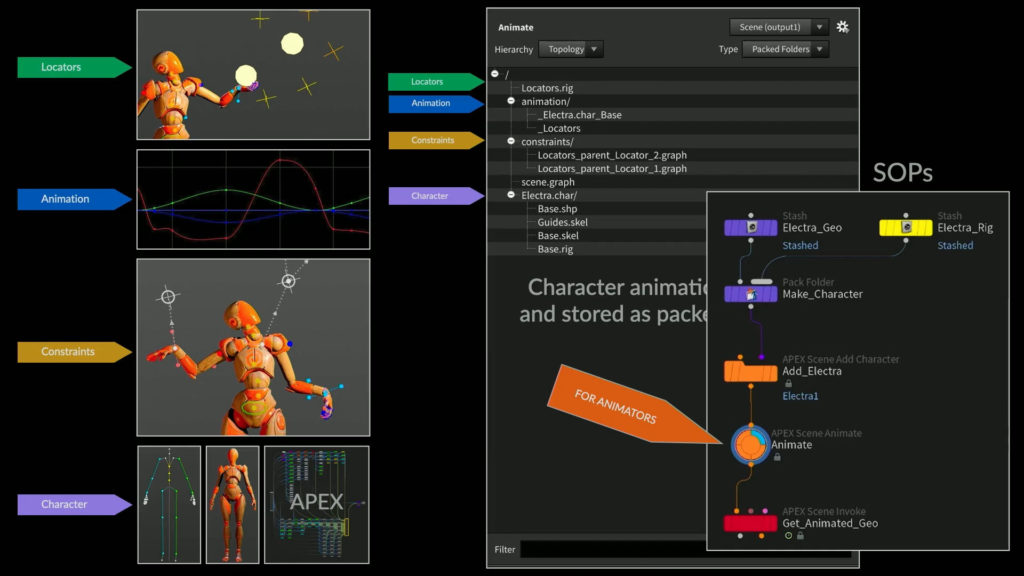Click the Make_Character Pack Folder node icon

(750, 292)
